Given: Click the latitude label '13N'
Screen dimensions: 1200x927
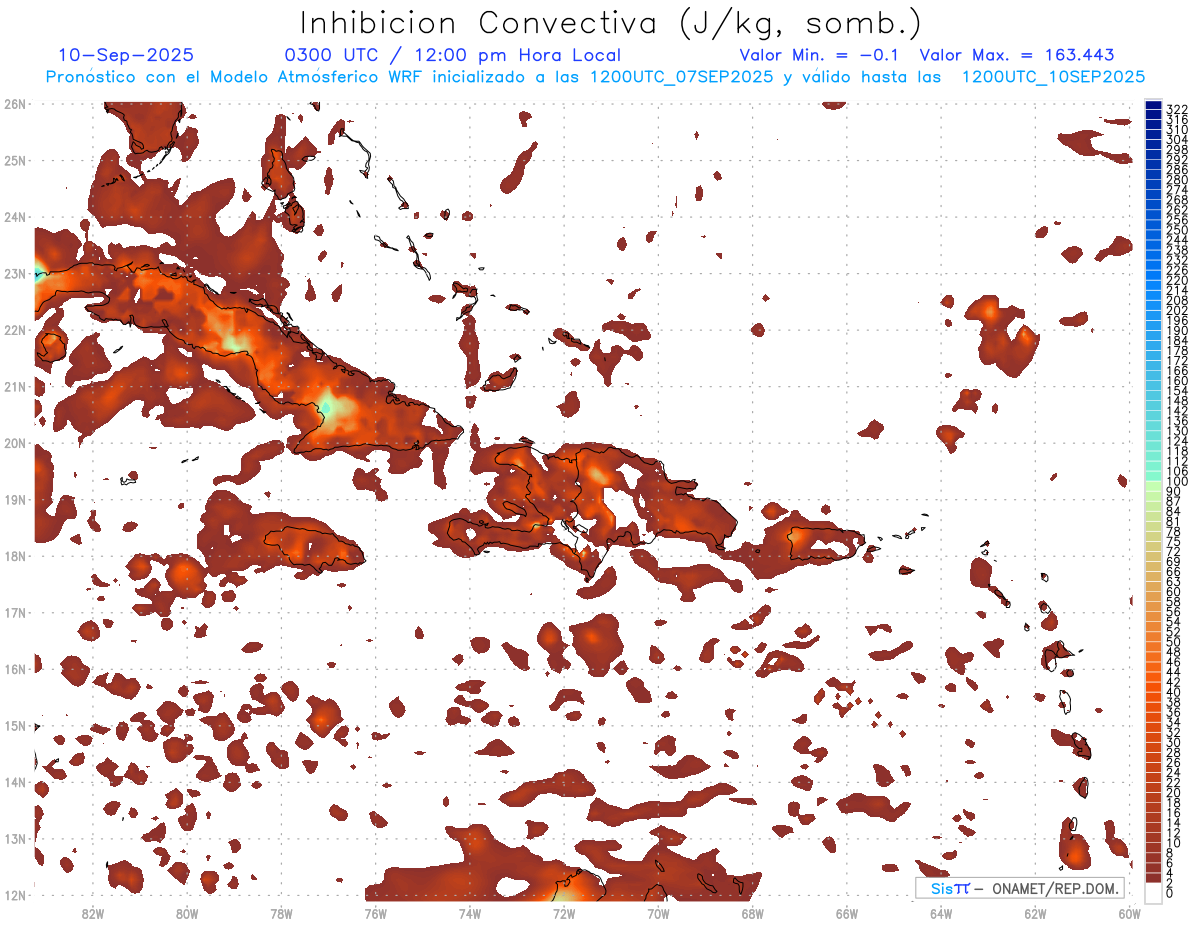Looking at the screenshot, I should click(x=15, y=838).
